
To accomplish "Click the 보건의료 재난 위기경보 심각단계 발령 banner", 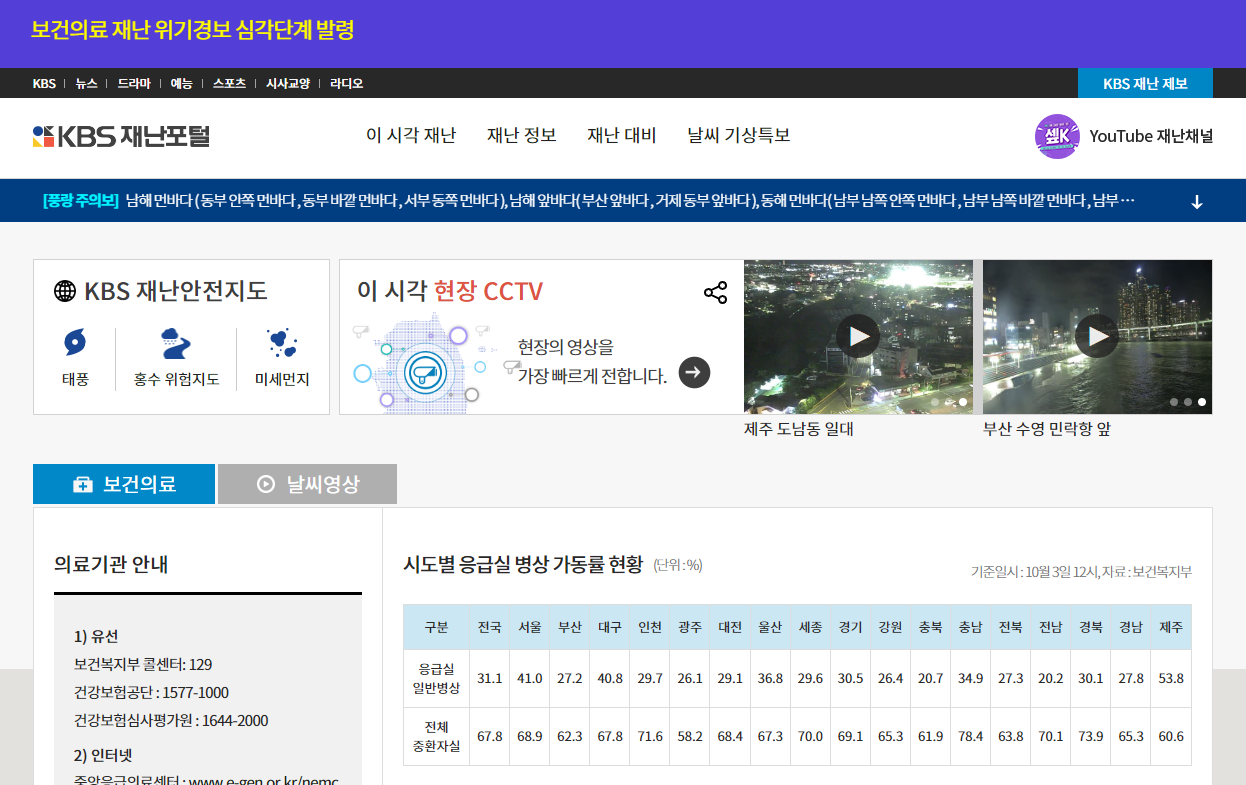I will [193, 29].
